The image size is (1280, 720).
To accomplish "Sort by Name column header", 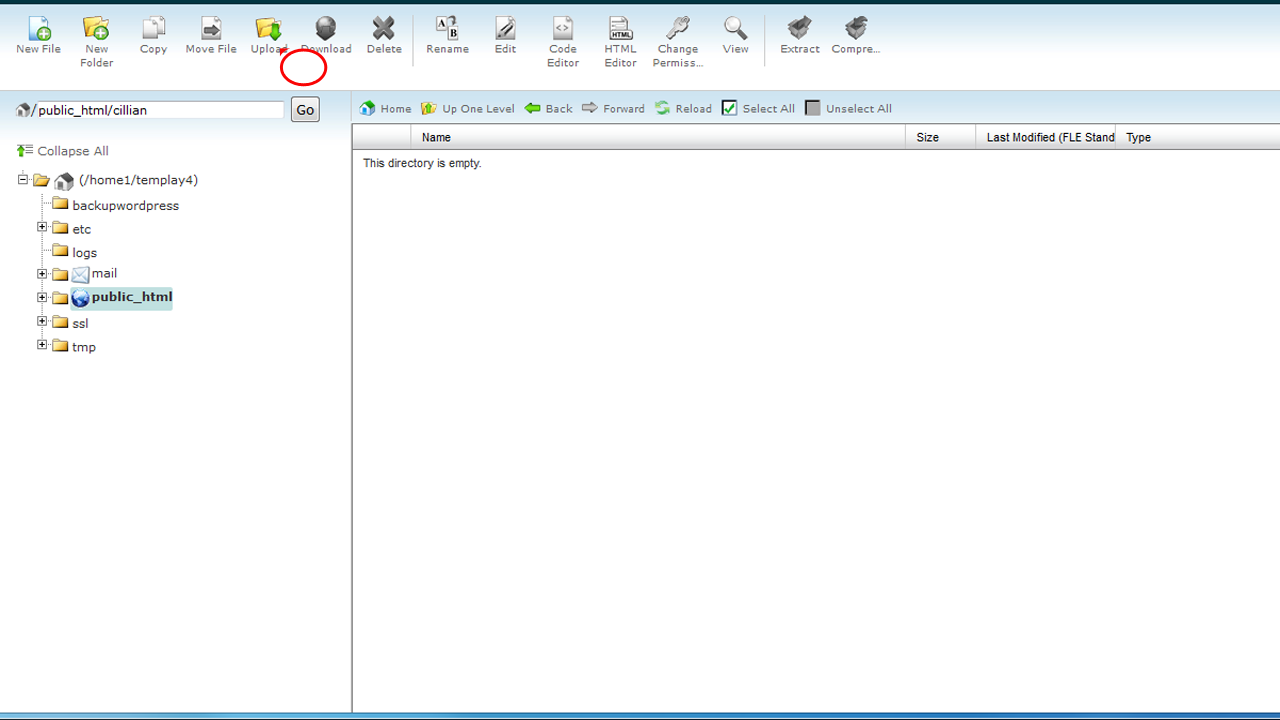I will tap(658, 137).
